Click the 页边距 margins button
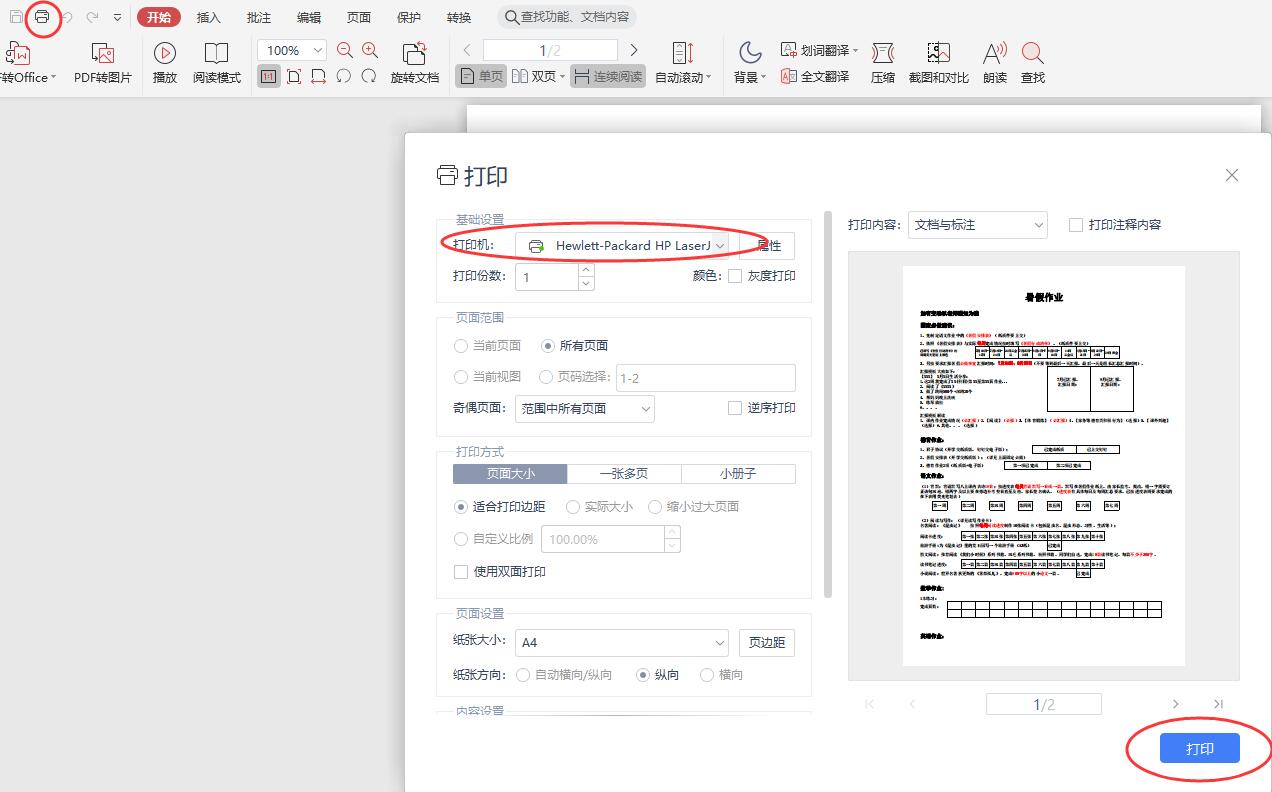This screenshot has width=1272, height=792. (767, 643)
